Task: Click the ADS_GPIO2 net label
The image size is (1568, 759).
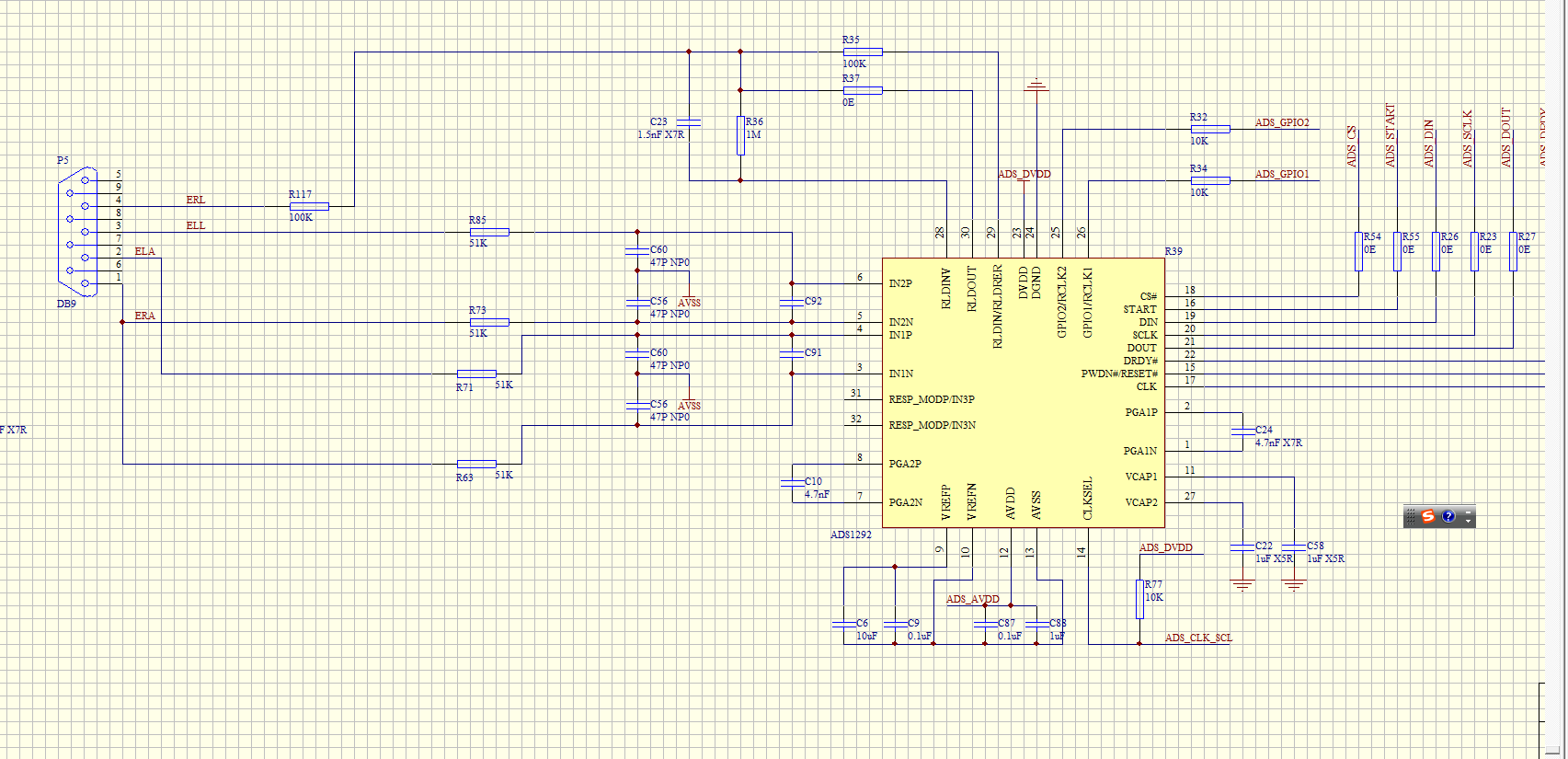Action: (x=1282, y=122)
